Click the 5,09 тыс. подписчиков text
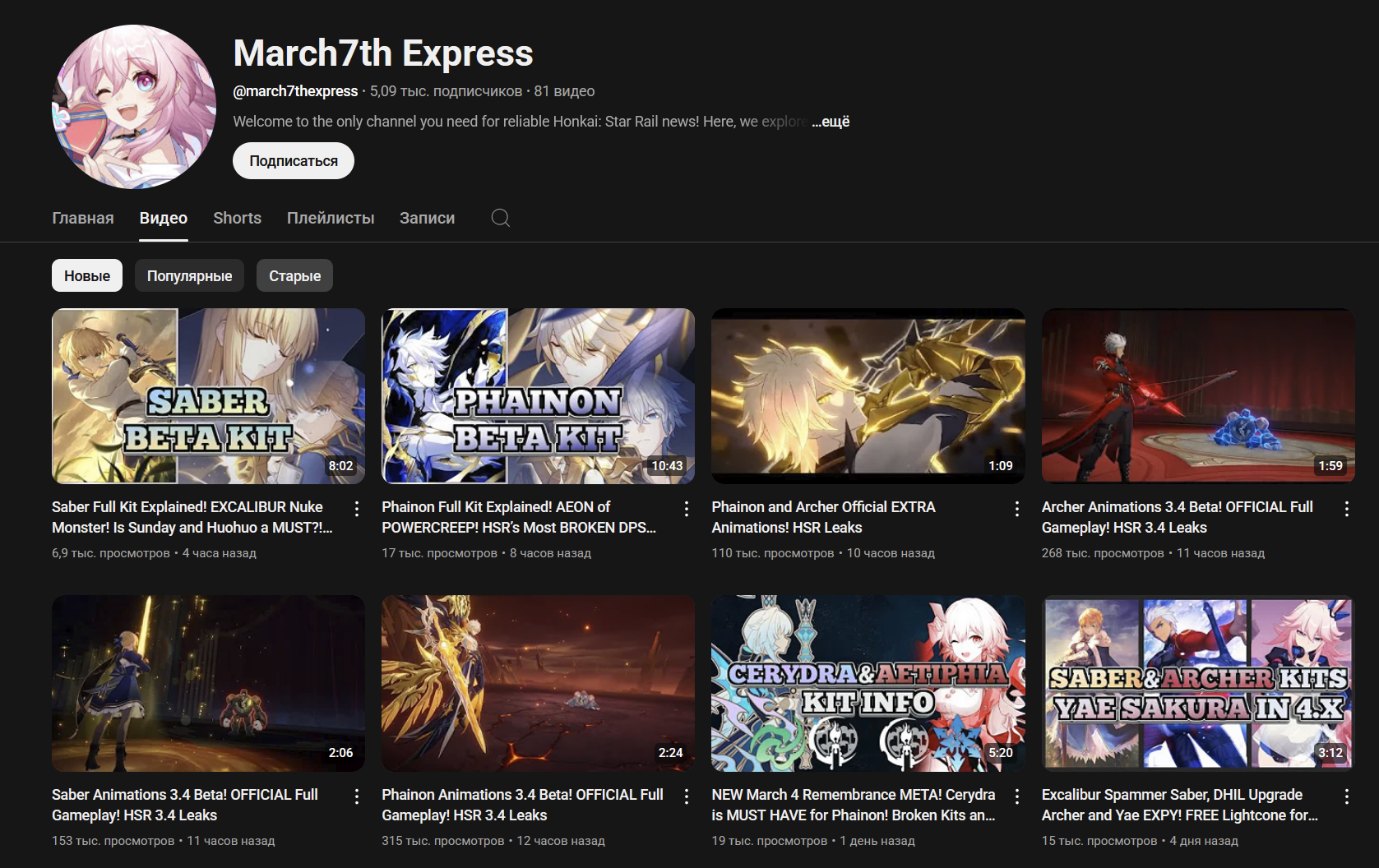Image resolution: width=1379 pixels, height=868 pixels. pos(446,91)
